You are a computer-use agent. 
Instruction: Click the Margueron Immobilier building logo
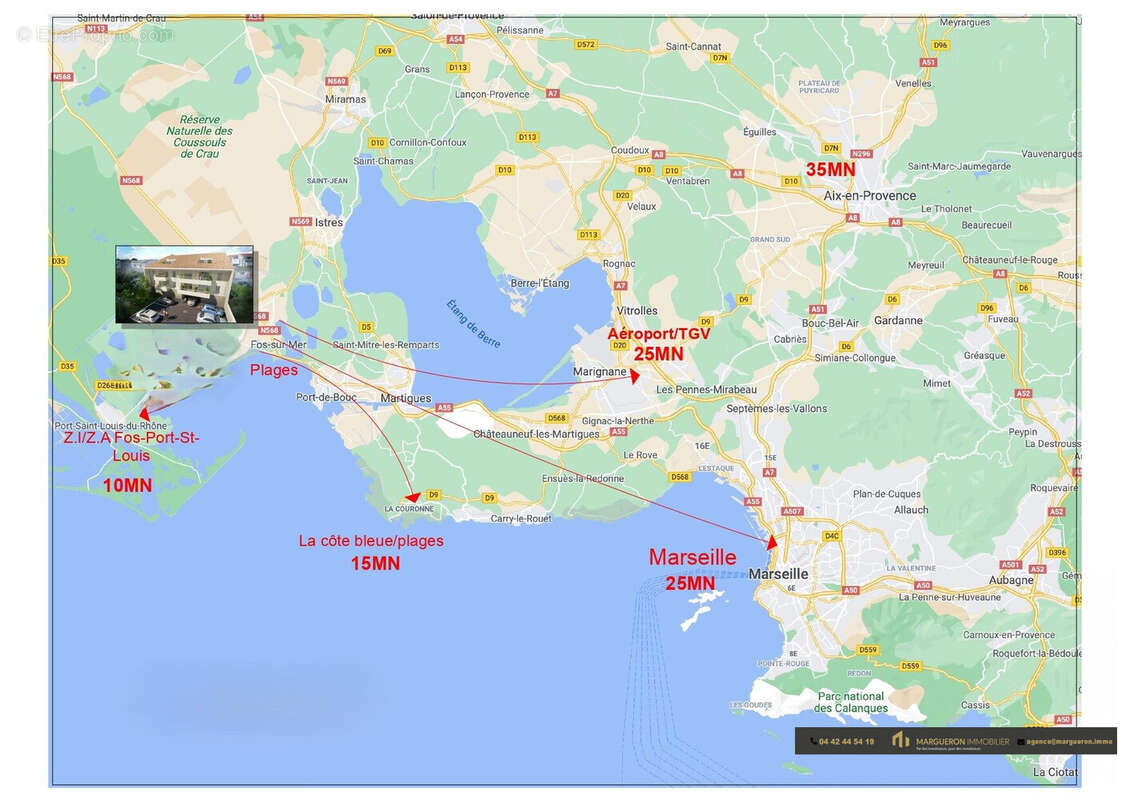901,741
